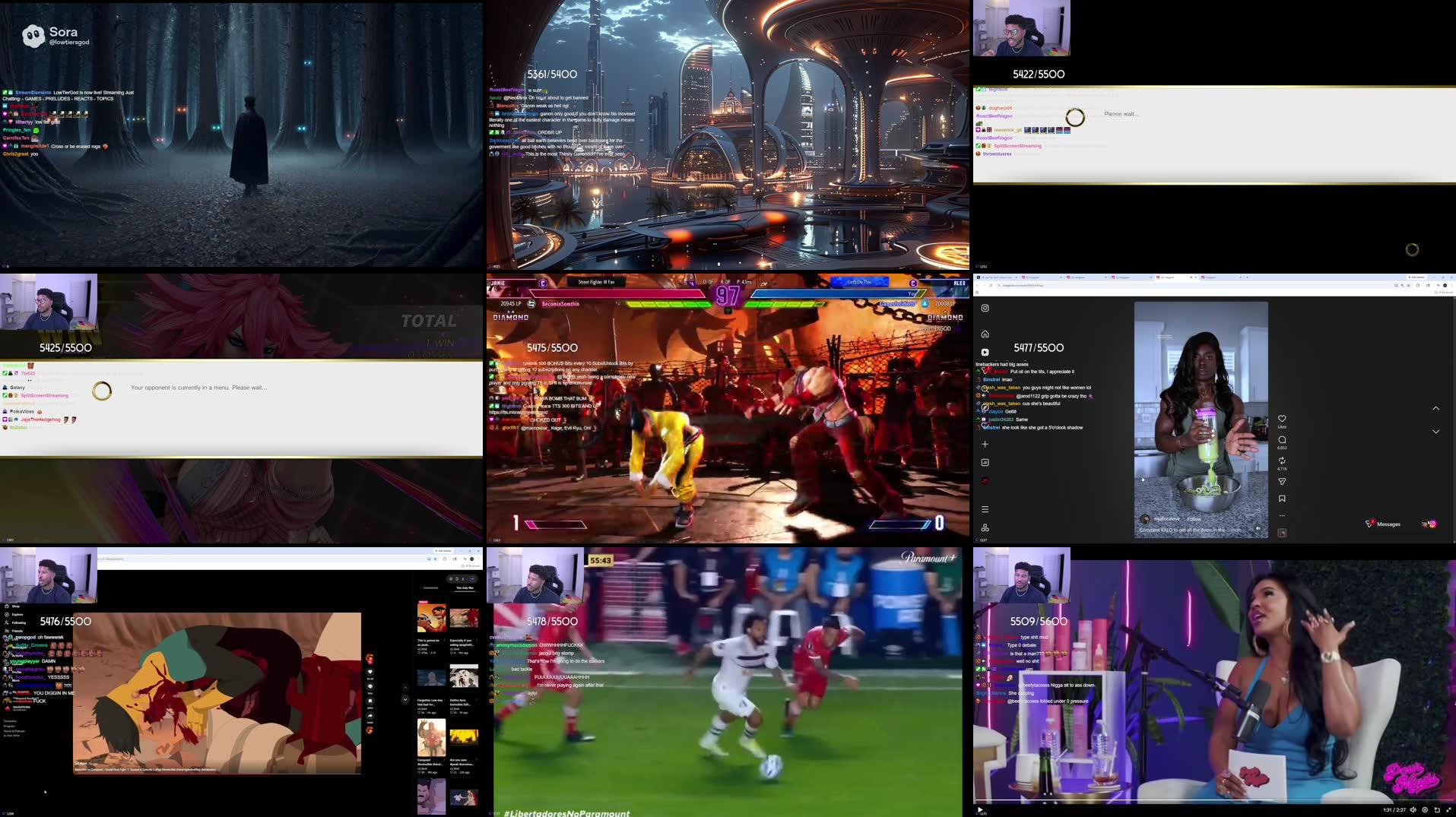Open the mgafricalove profile link
Image resolution: width=1456 pixels, height=817 pixels.
pyautogui.click(x=1167, y=519)
